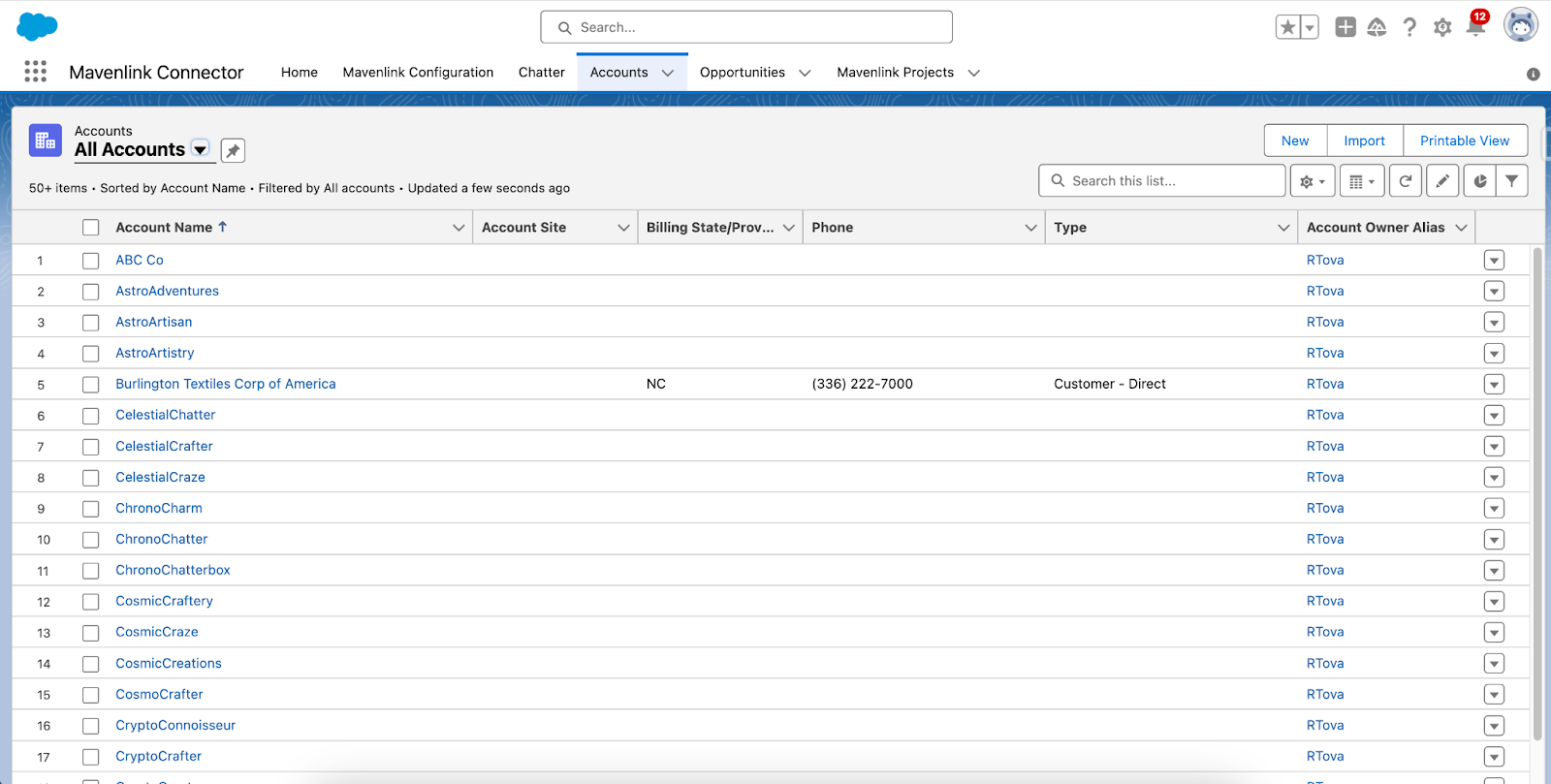Check the Burlington Textiles row checkbox

click(x=91, y=385)
